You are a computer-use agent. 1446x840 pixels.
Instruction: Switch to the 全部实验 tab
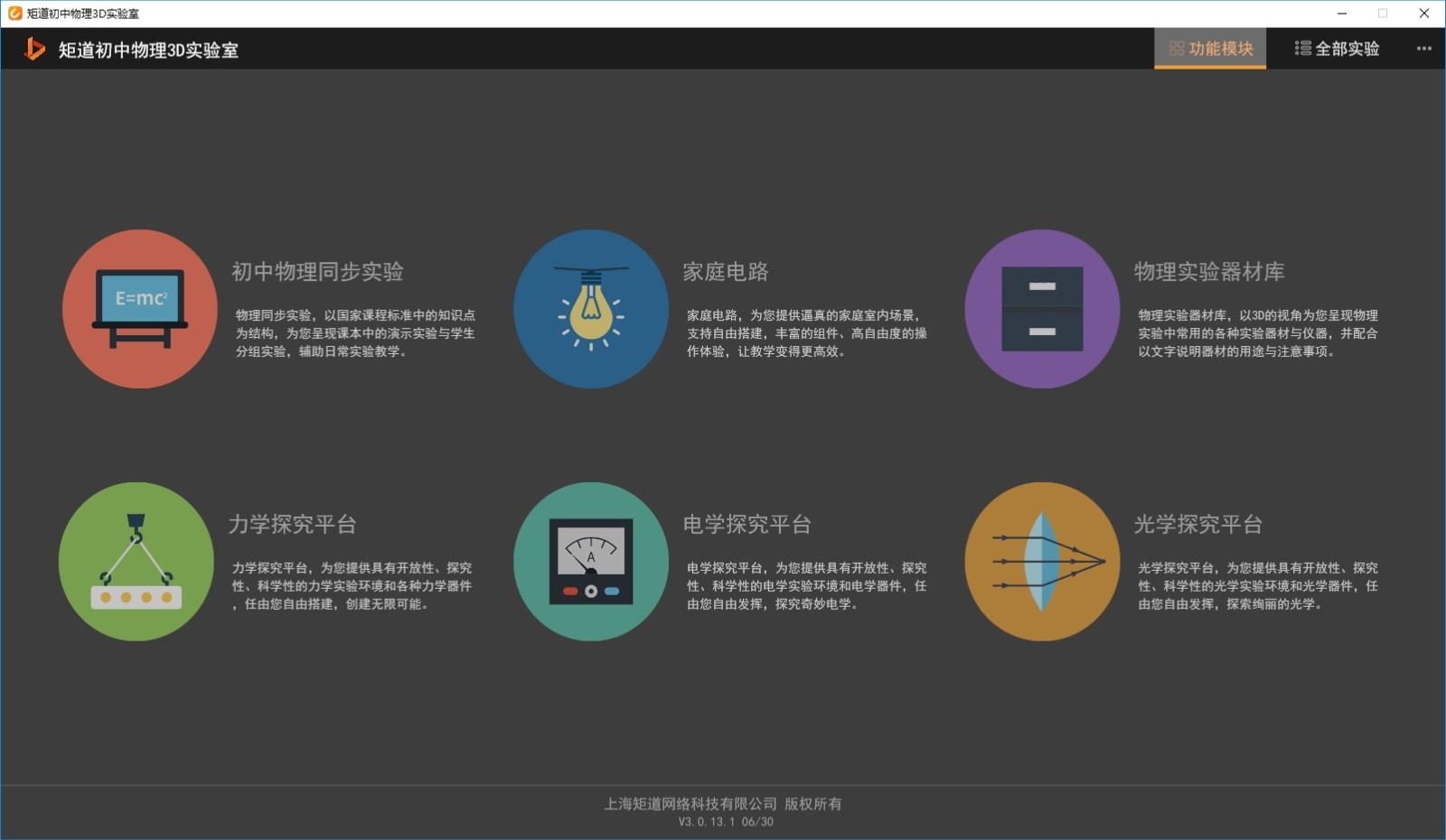pyautogui.click(x=1337, y=49)
